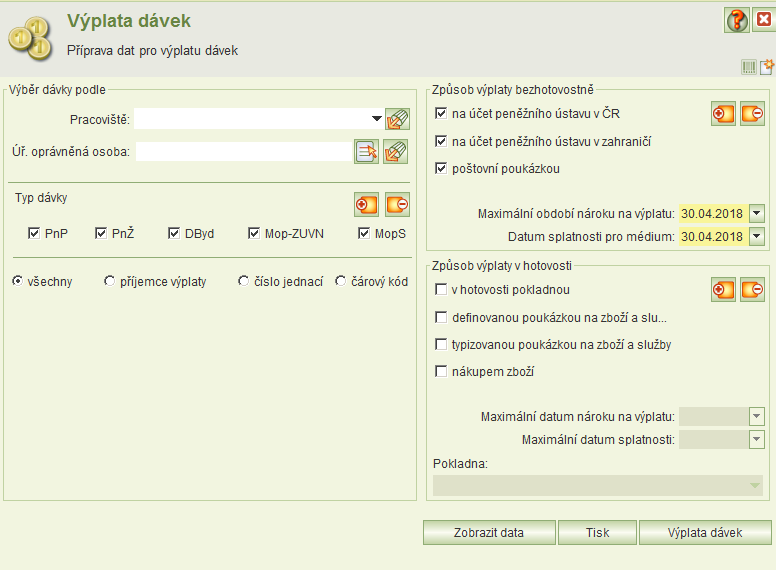This screenshot has height=570, width=776.
Task: Select the příjemce výplaty radio option
Action: tap(109, 281)
